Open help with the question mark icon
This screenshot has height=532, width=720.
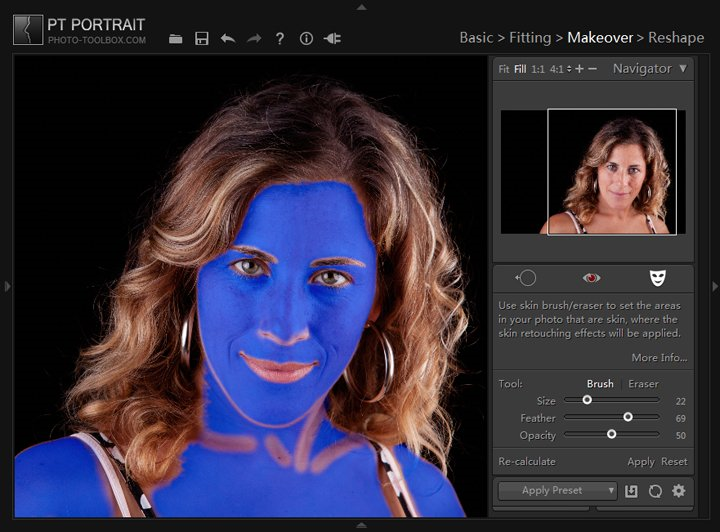[280, 39]
